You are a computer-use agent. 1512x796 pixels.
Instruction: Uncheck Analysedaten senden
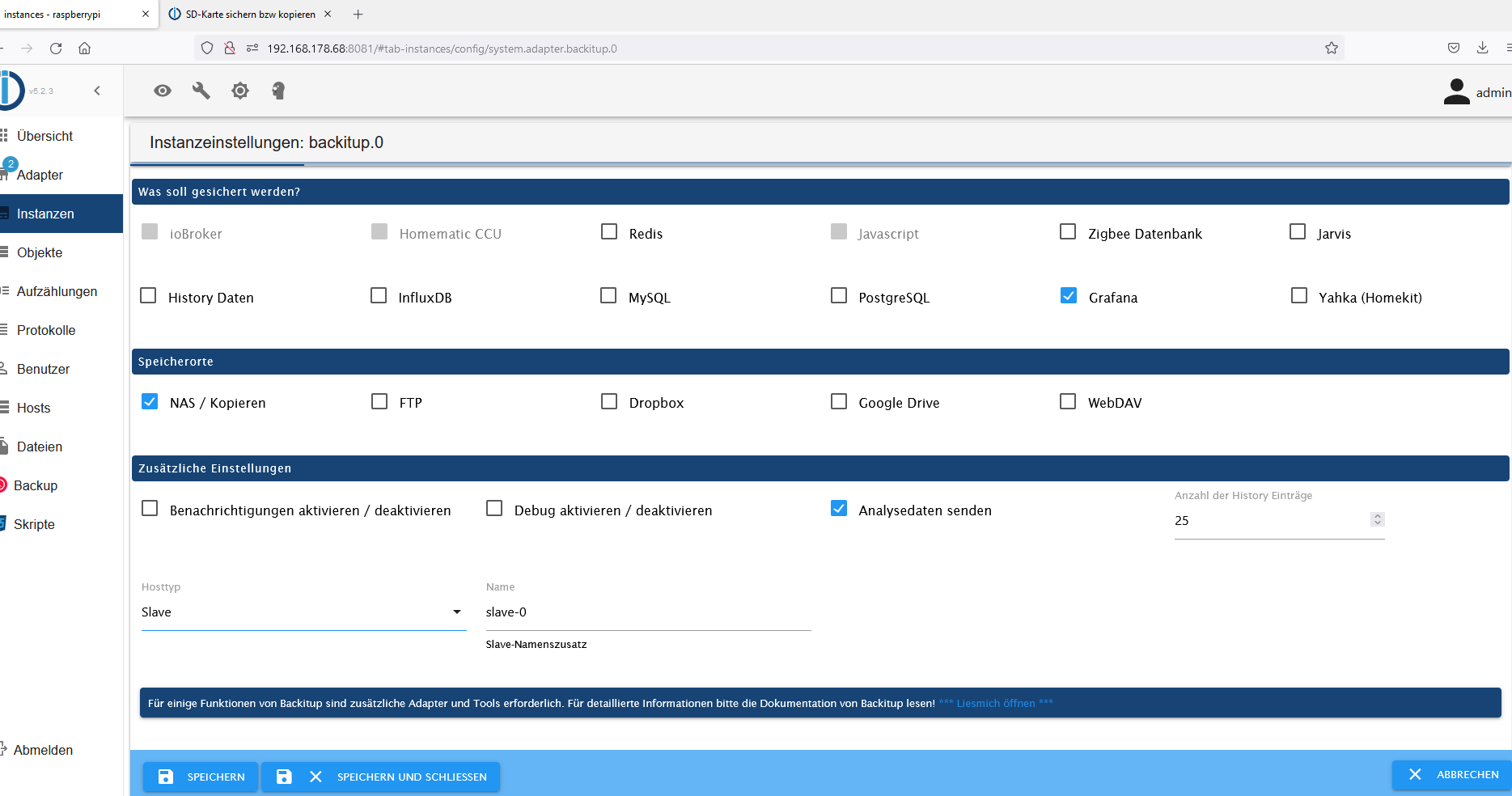(839, 509)
